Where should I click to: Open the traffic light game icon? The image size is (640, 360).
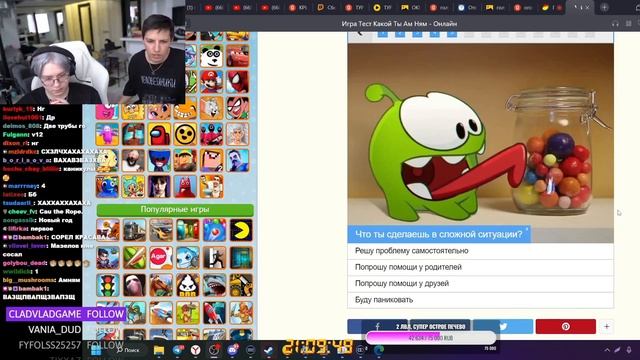(x=108, y=285)
